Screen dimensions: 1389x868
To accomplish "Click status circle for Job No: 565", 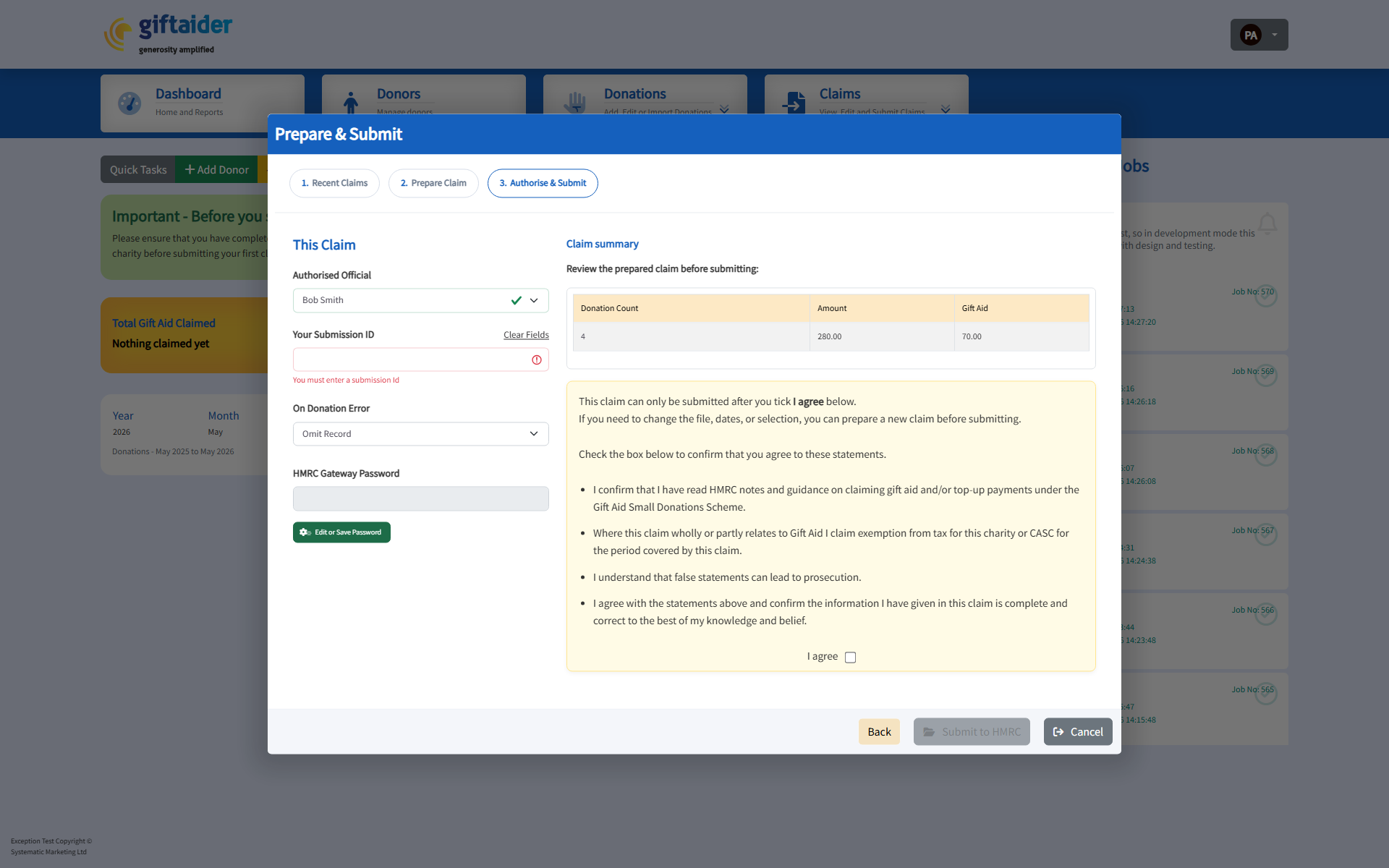I will [1266, 693].
